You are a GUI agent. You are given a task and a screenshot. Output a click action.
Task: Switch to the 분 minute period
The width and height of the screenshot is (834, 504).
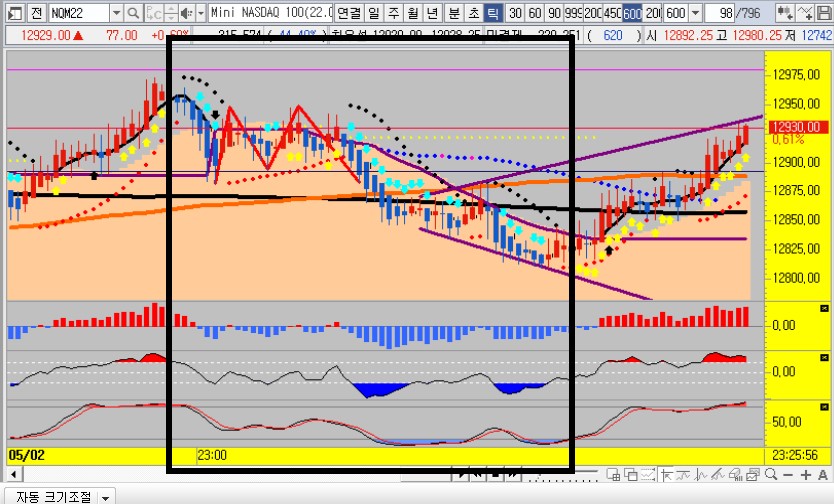[454, 13]
